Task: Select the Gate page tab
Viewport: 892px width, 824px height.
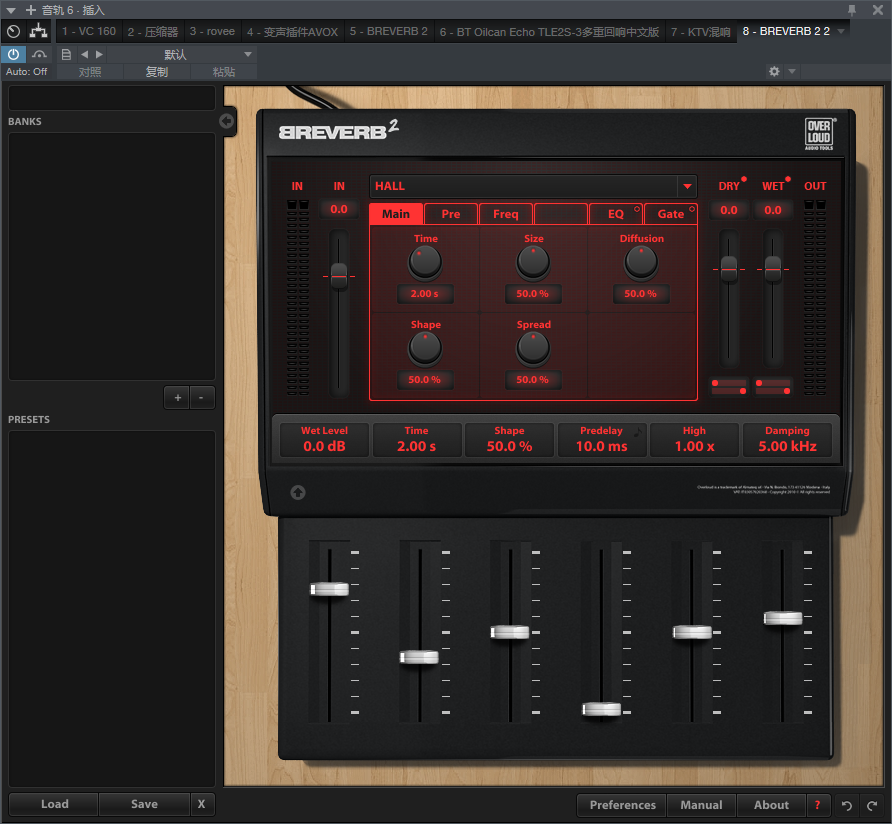Action: click(x=671, y=214)
